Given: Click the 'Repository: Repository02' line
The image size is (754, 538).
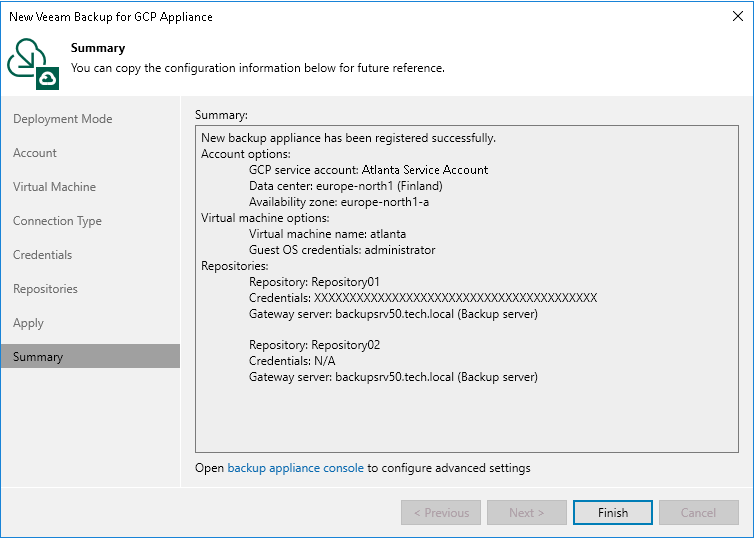Looking at the screenshot, I should click(x=314, y=345).
